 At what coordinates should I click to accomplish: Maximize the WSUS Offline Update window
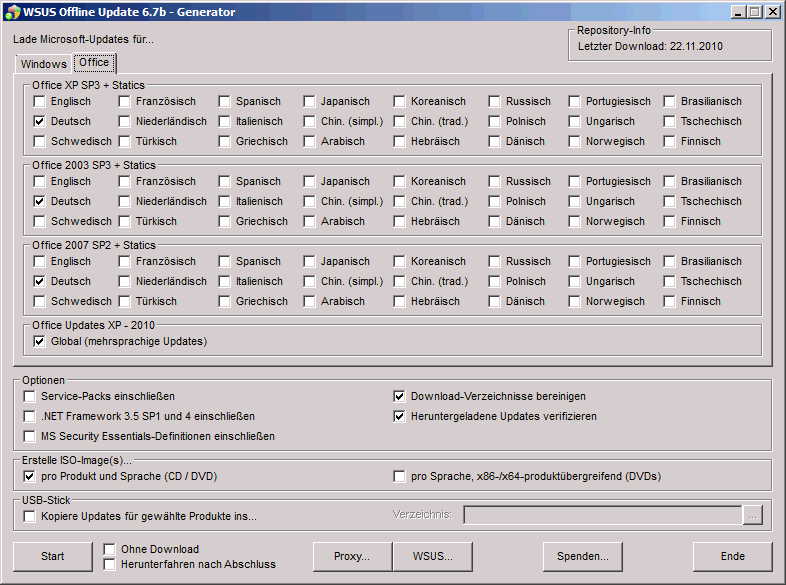[x=754, y=12]
